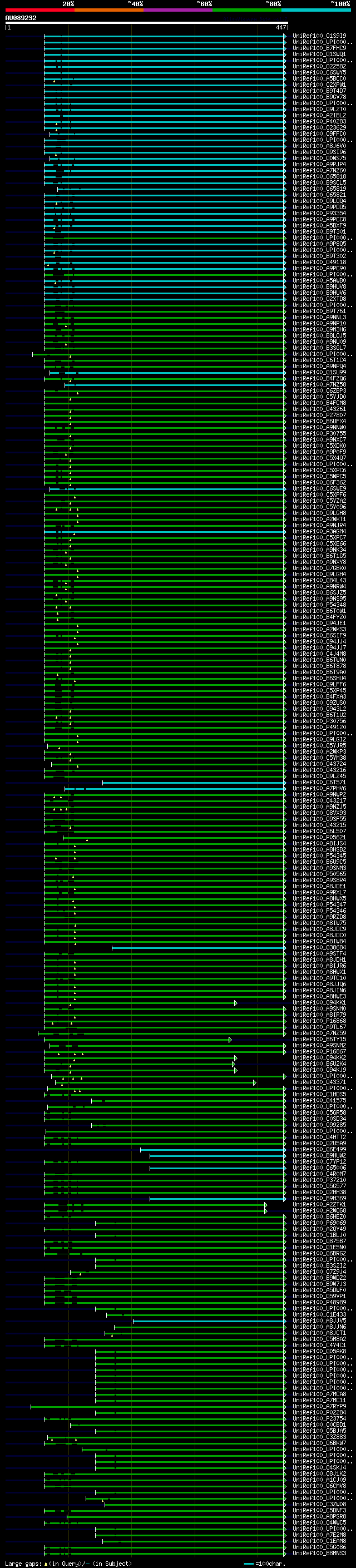The image size is (356, 1568).
Task: Select the hit UniRef100_Q9FFC0
Action: pyautogui.click(x=319, y=134)
